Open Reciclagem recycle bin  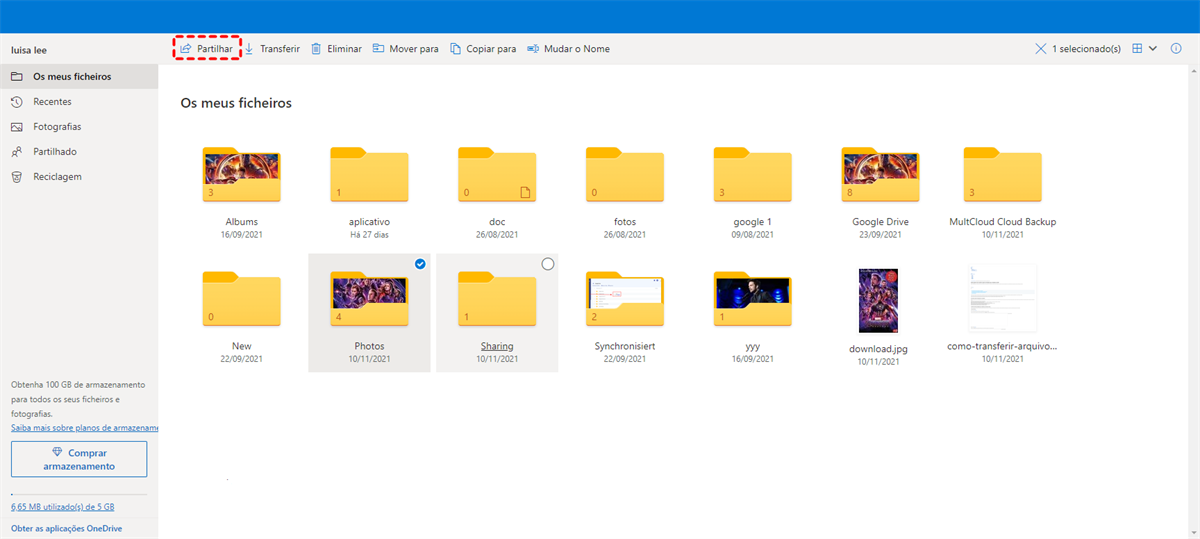(57, 177)
